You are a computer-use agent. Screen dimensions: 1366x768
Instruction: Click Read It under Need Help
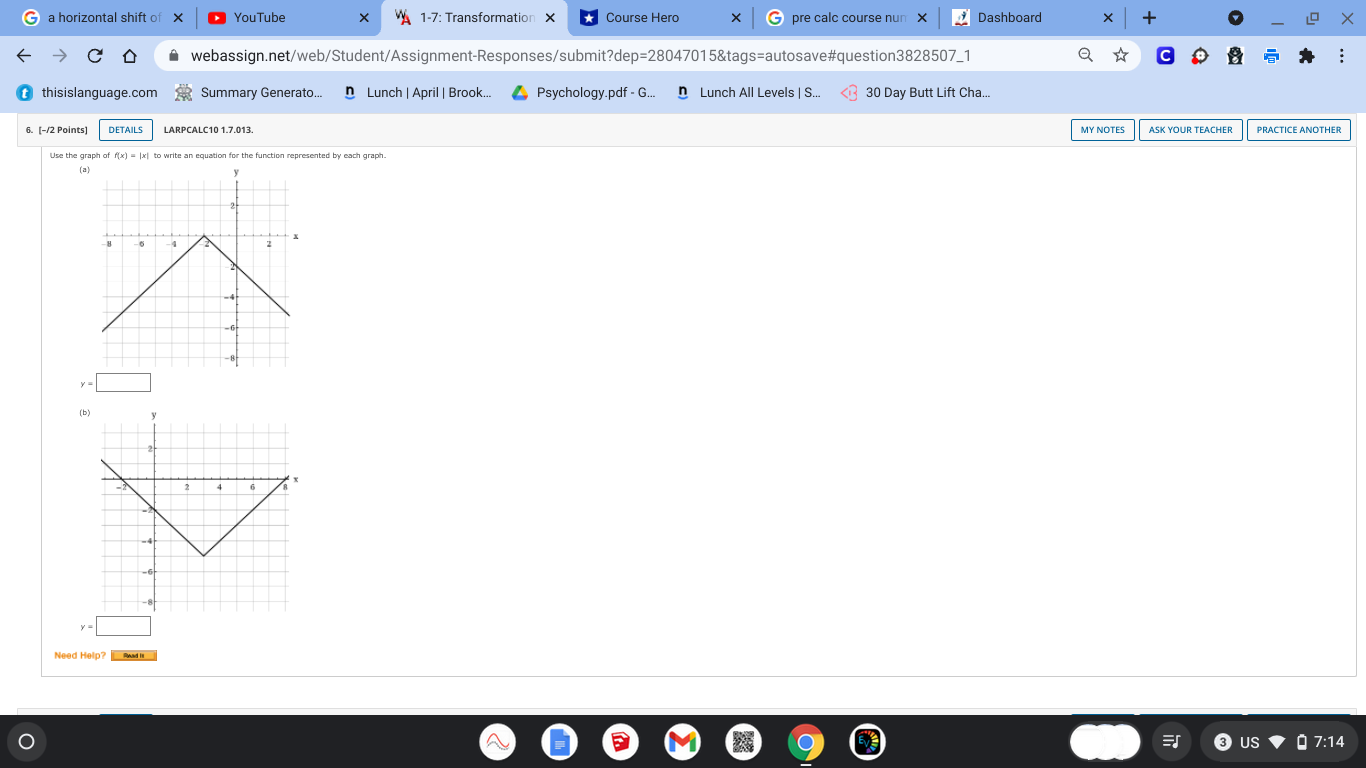[133, 655]
